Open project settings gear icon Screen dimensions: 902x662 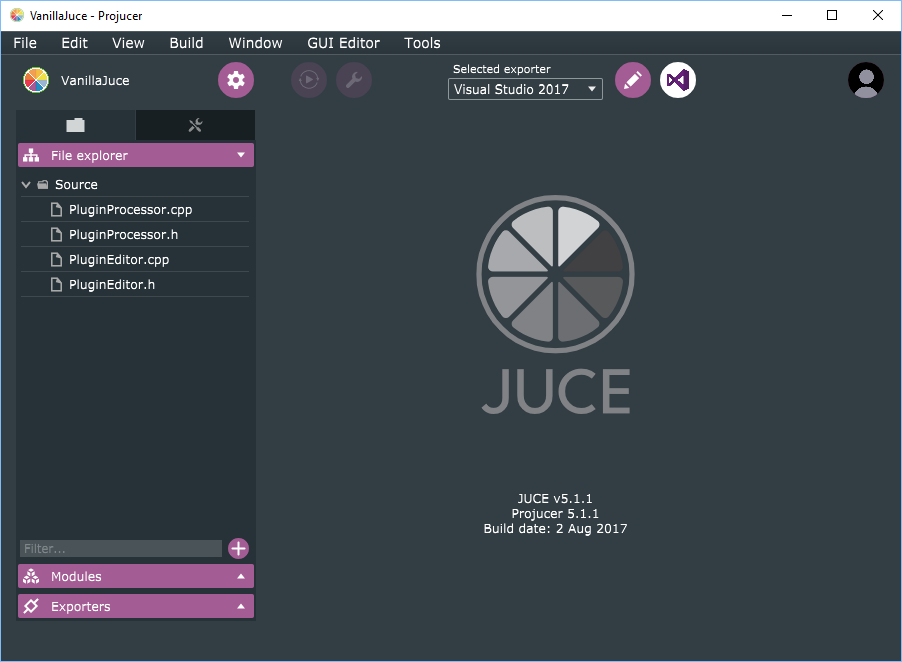[236, 80]
